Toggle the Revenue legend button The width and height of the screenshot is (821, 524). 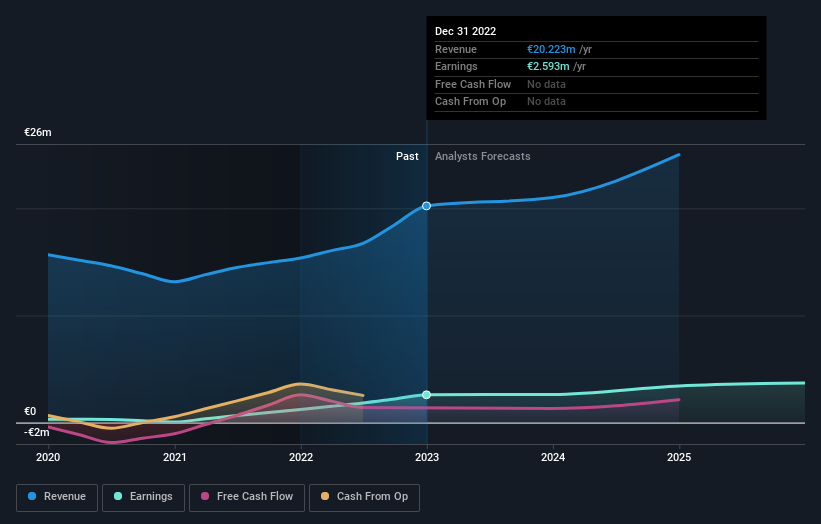pos(57,497)
